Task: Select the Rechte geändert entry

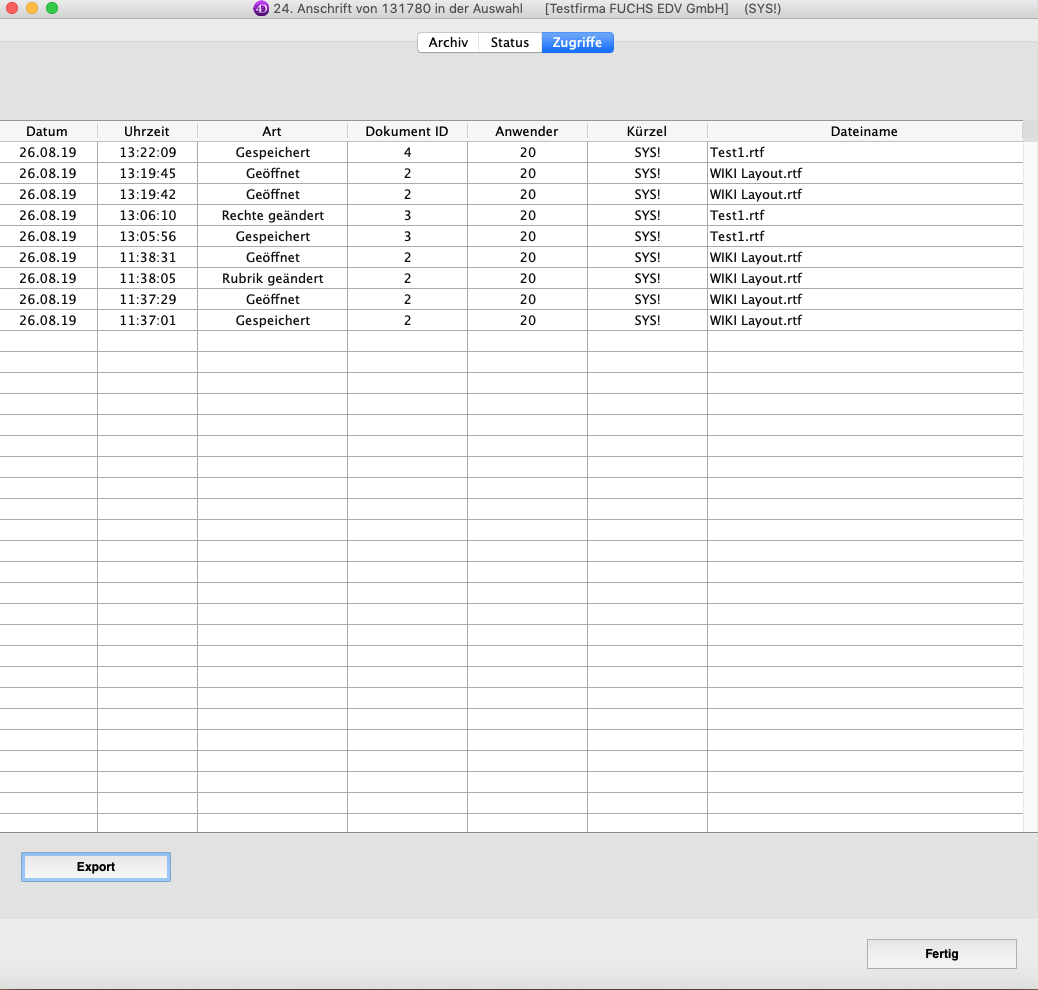Action: (x=272, y=216)
